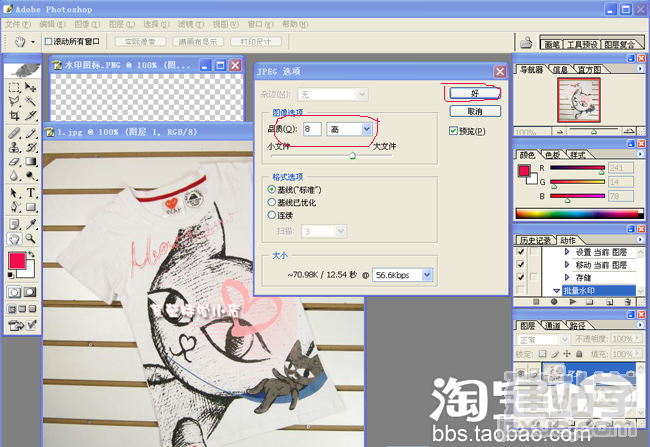The height and width of the screenshot is (447, 650).
Task: Select the Clone Stamp tool
Action: (14, 147)
